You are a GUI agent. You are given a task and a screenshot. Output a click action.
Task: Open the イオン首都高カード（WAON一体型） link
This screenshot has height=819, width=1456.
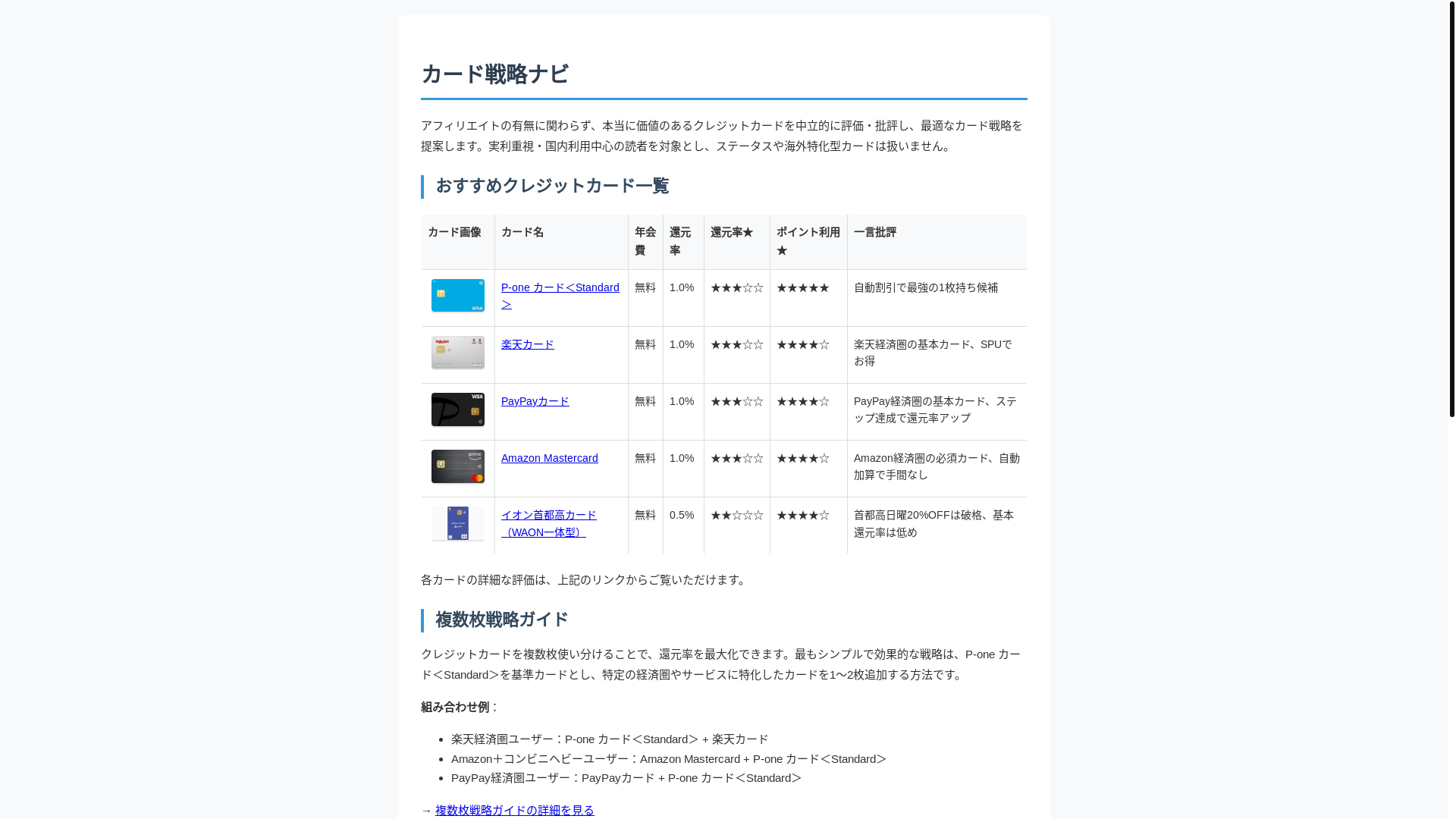pyautogui.click(x=548, y=523)
